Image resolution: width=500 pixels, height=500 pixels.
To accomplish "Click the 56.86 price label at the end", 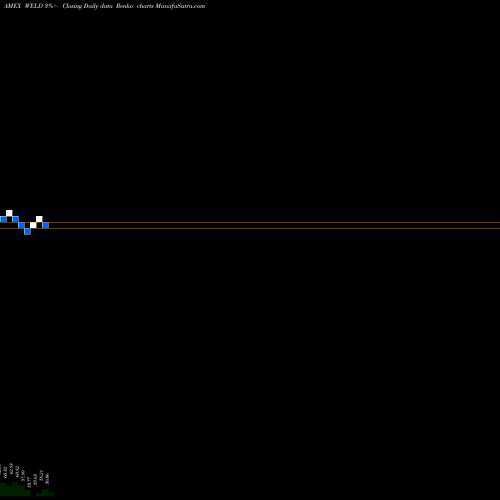I will [47, 479].
